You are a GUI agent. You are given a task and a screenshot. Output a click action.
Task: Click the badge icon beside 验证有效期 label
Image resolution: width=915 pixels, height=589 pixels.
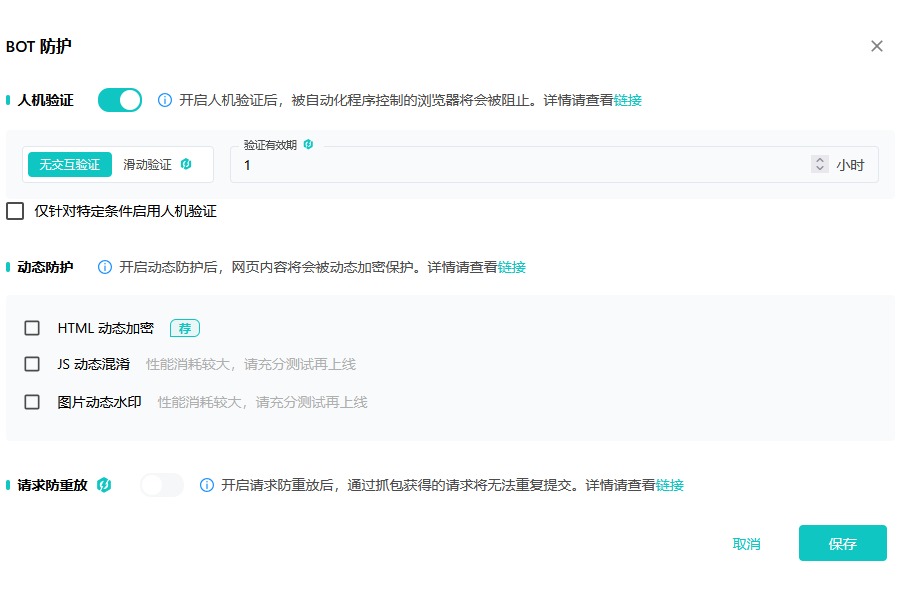click(309, 144)
